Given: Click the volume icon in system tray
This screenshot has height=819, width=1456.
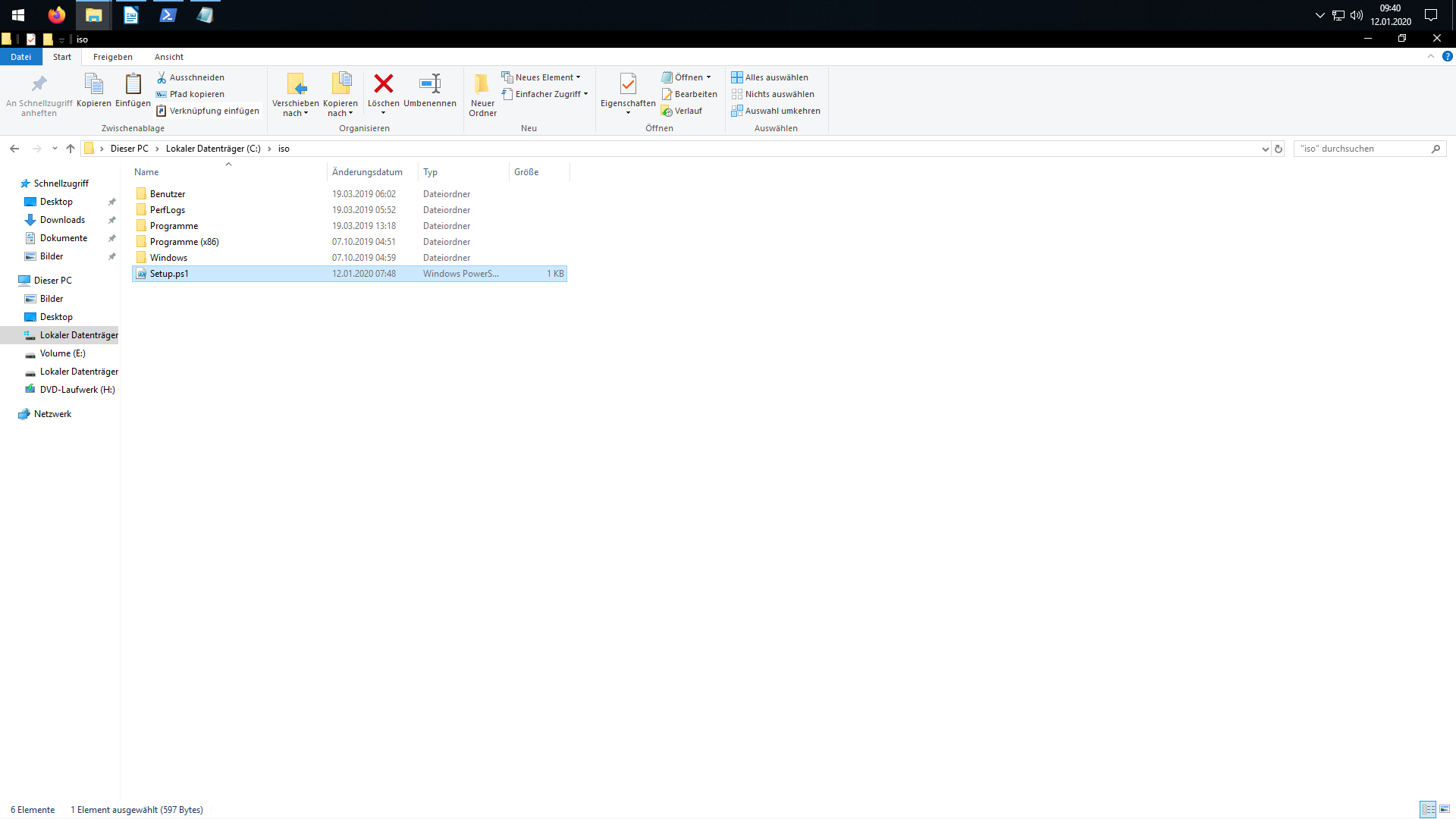Looking at the screenshot, I should [x=1357, y=15].
